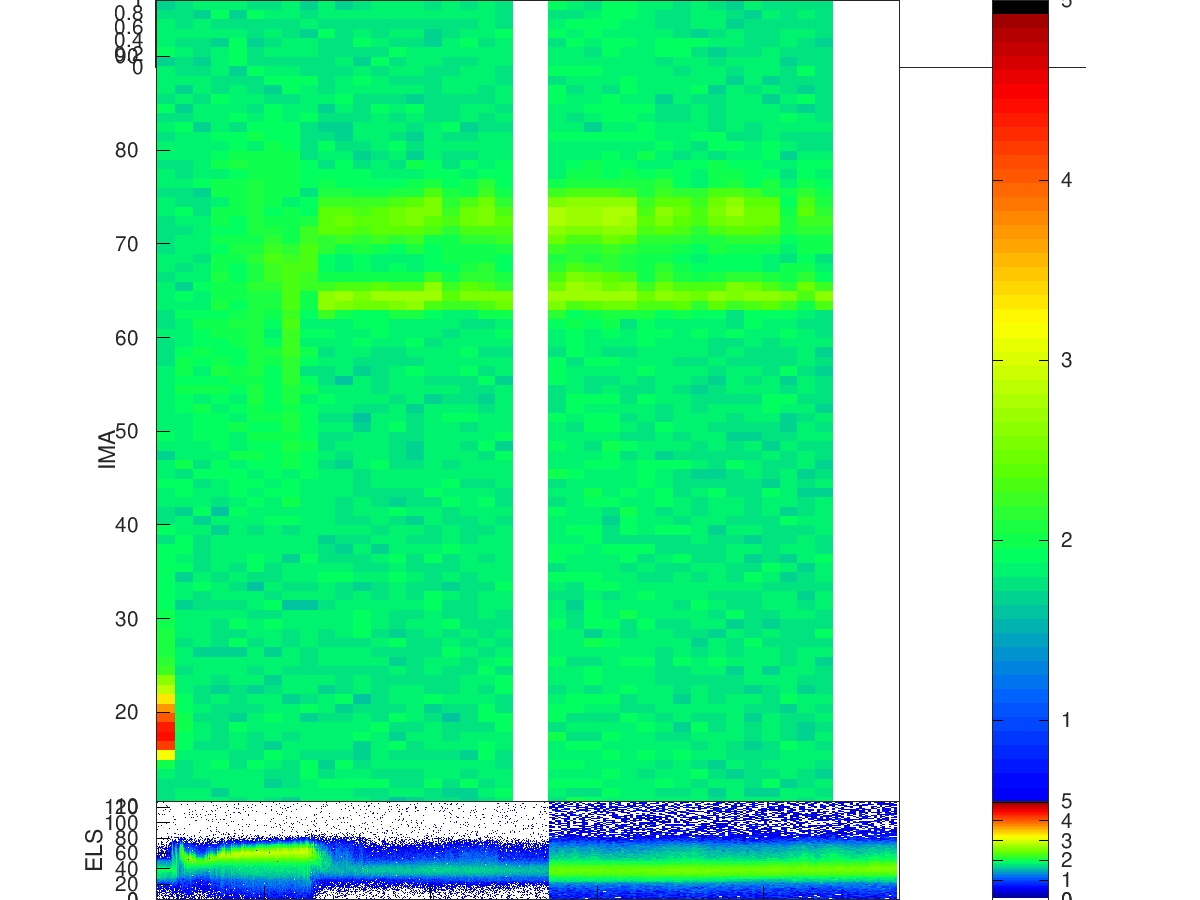Select tick value 70 on IMA axis
The height and width of the screenshot is (900, 1200).
click(126, 244)
